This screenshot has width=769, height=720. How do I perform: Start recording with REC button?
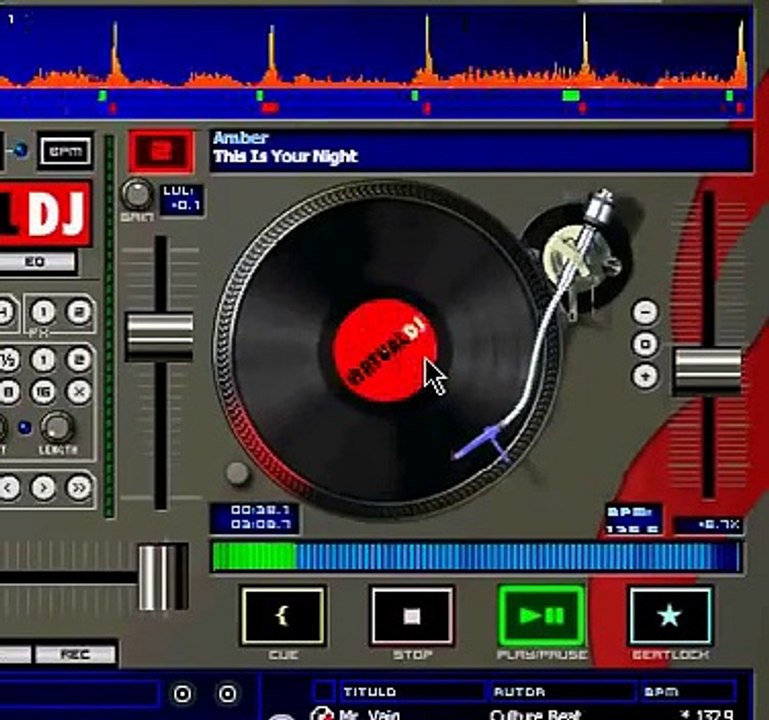click(x=75, y=654)
